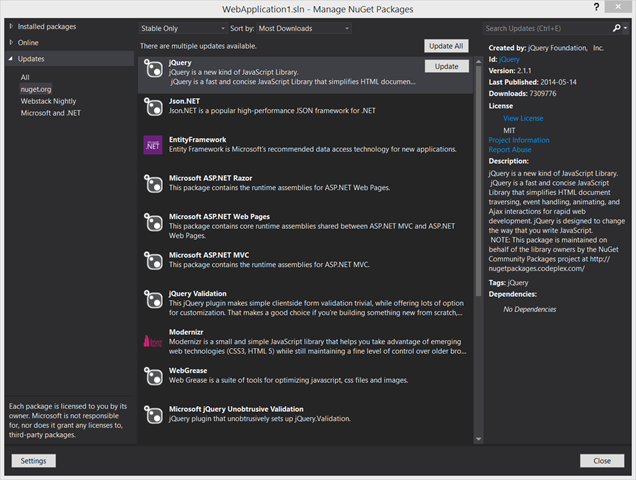Select the Webstack Nightly source
The height and width of the screenshot is (480, 636).
[x=48, y=101]
